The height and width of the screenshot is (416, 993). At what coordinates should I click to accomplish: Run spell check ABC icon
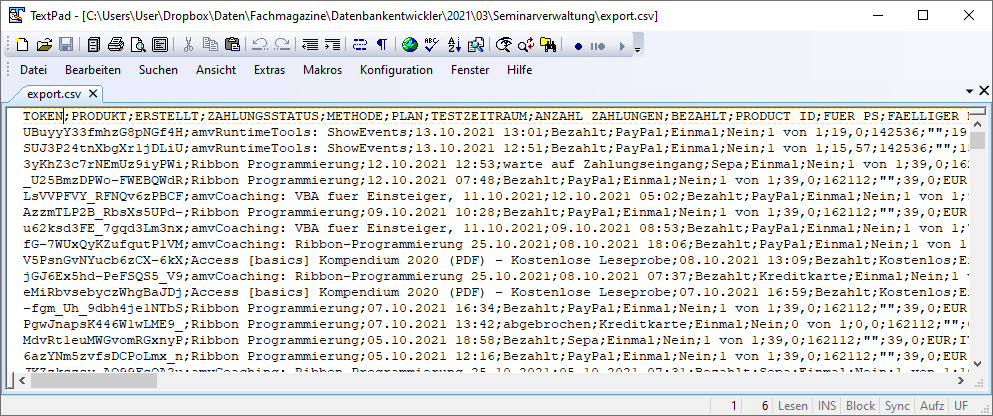coord(432,45)
